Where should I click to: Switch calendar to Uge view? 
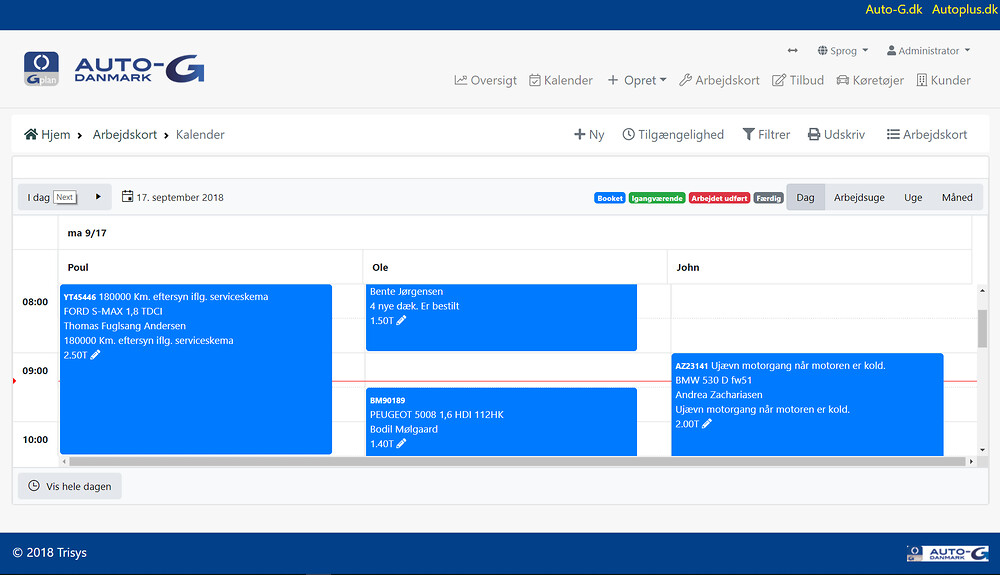[913, 198]
